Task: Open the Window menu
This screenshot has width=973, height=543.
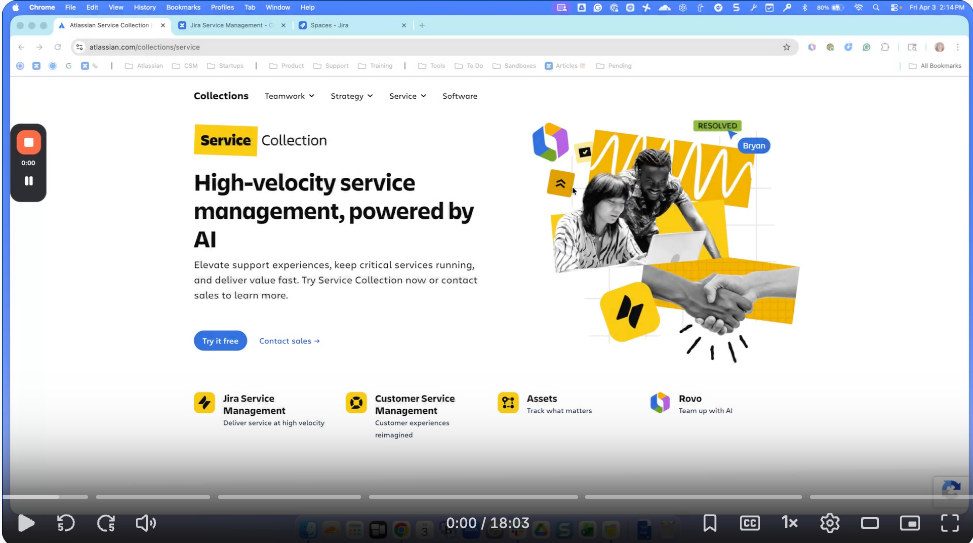Action: (277, 7)
